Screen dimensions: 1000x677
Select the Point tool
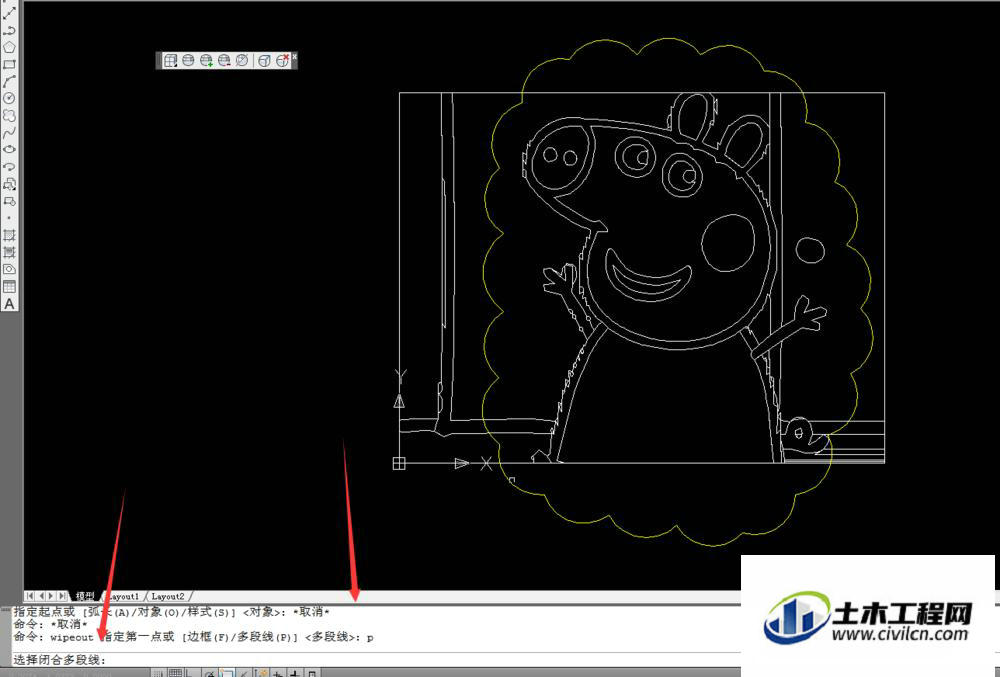tap(9, 218)
